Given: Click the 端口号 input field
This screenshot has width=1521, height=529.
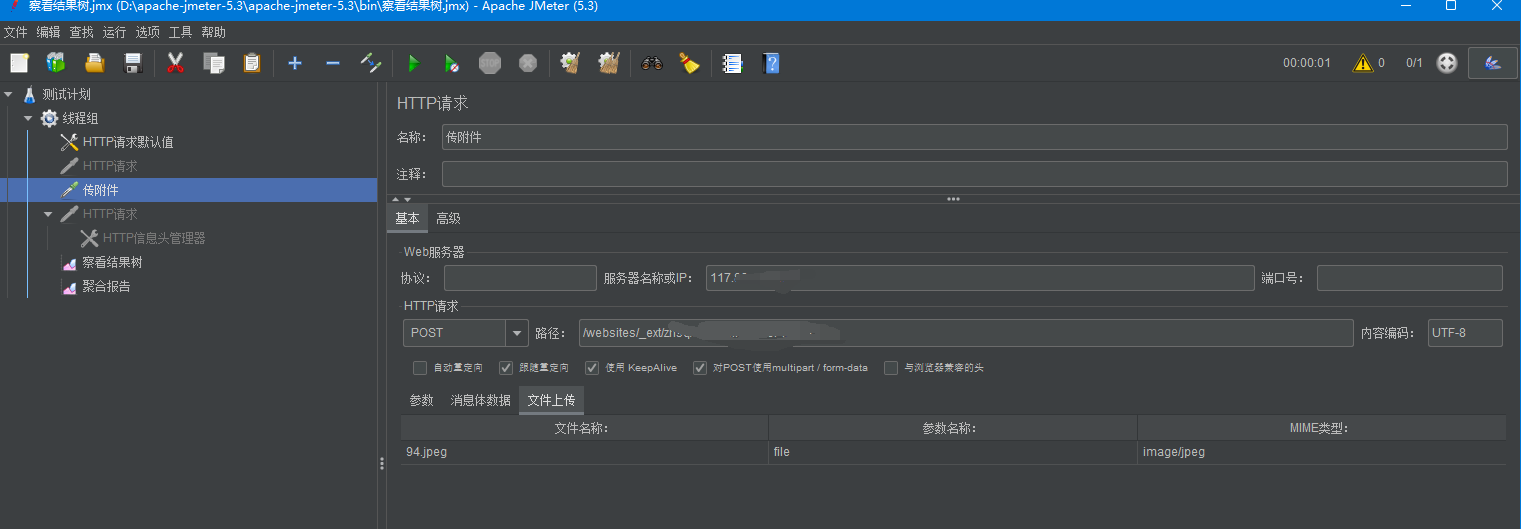Looking at the screenshot, I should [x=1409, y=278].
